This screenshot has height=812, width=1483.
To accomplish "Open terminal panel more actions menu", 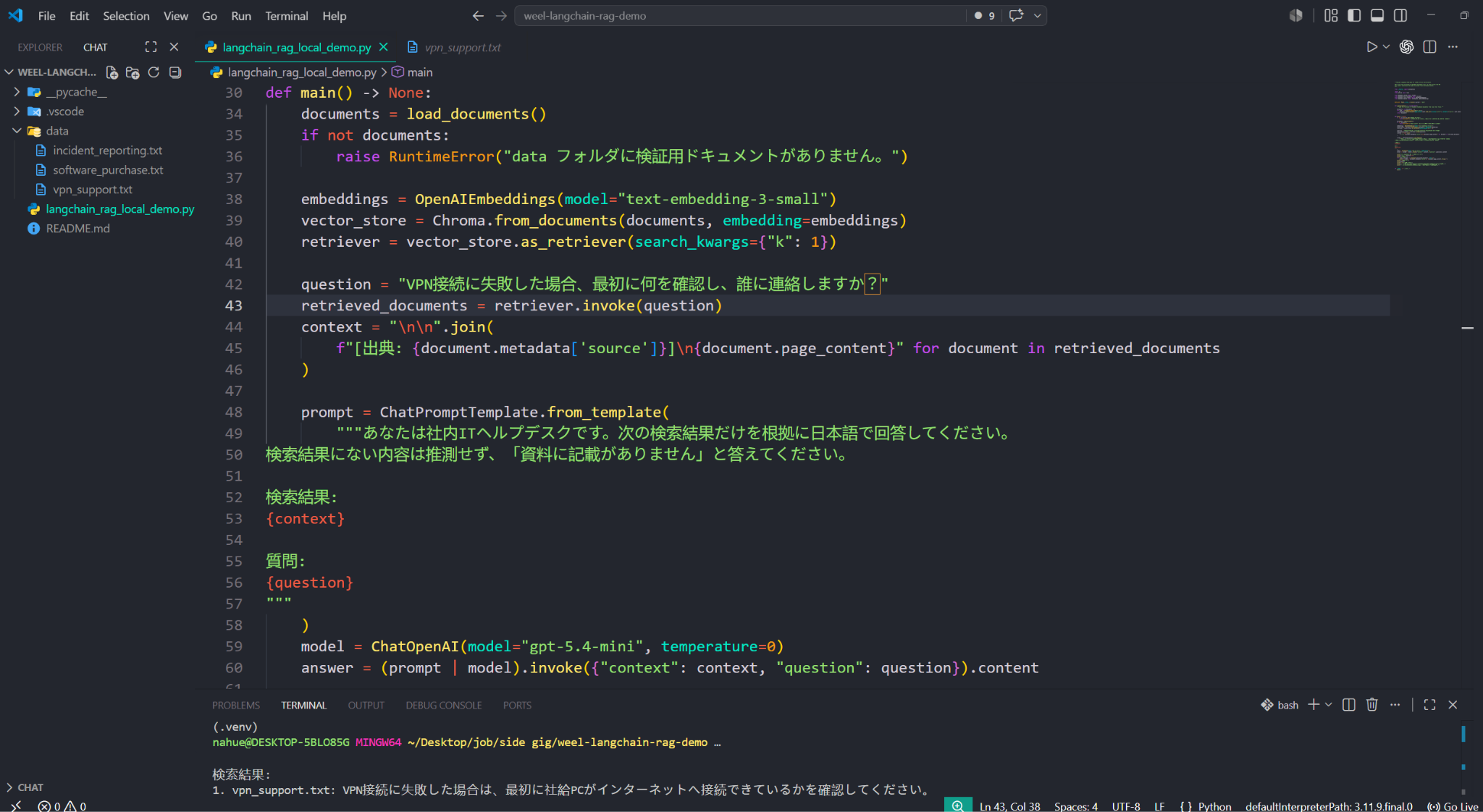I will [1395, 705].
